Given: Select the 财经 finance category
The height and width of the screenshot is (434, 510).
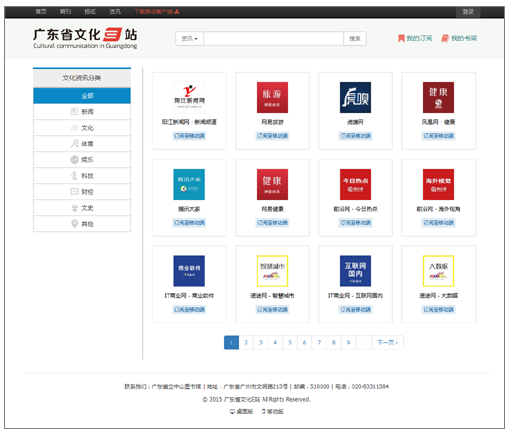Looking at the screenshot, I should [82, 192].
